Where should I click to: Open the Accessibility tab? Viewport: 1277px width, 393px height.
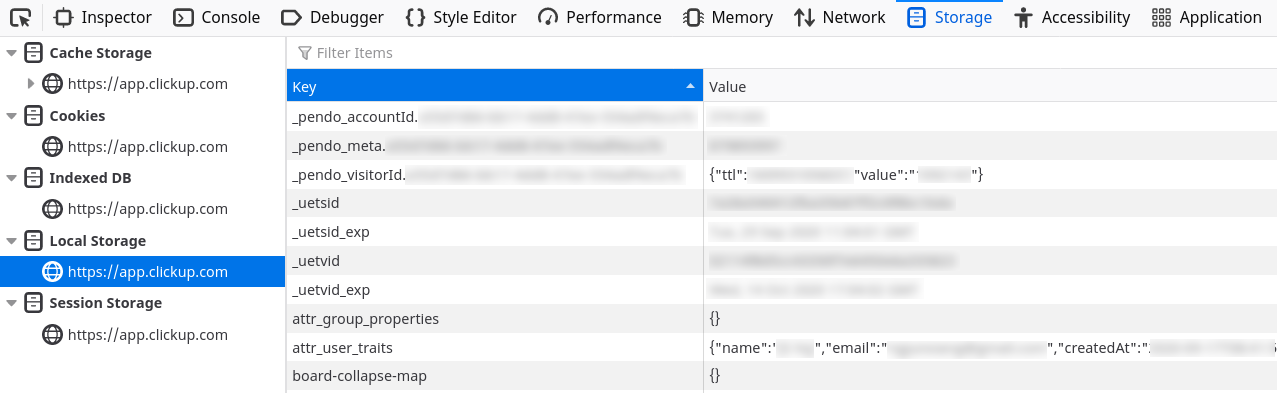(1072, 17)
